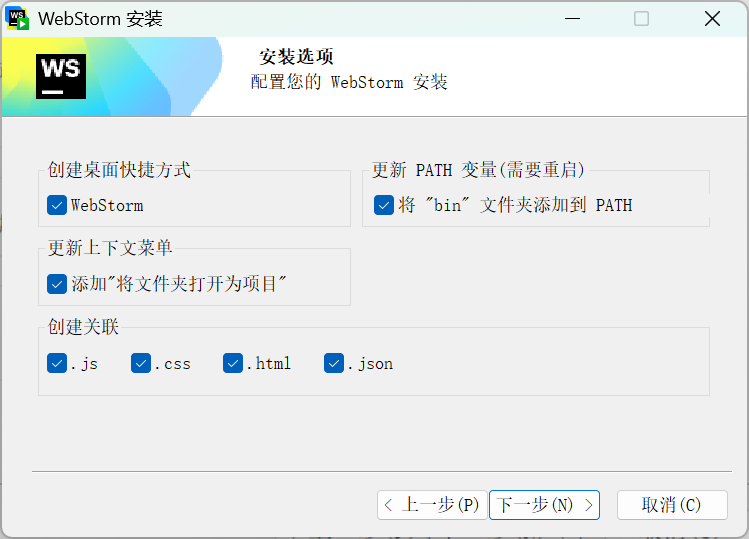Click the 安装选项 heading text
Screen dimensions: 749x539
pyautogui.click(x=296, y=57)
